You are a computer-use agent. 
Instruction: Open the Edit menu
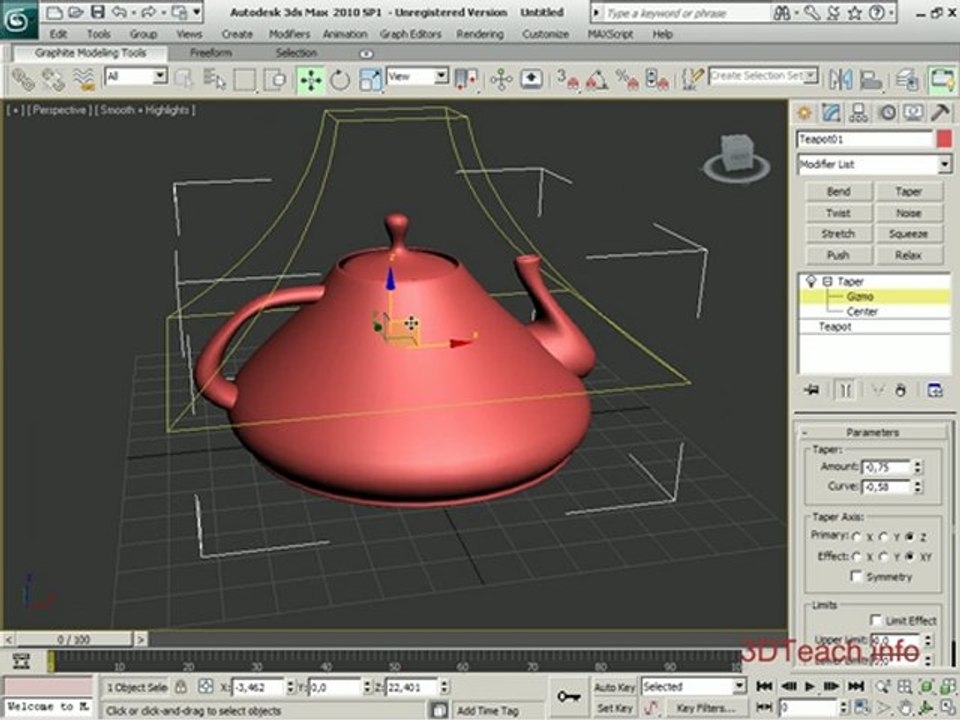click(58, 34)
